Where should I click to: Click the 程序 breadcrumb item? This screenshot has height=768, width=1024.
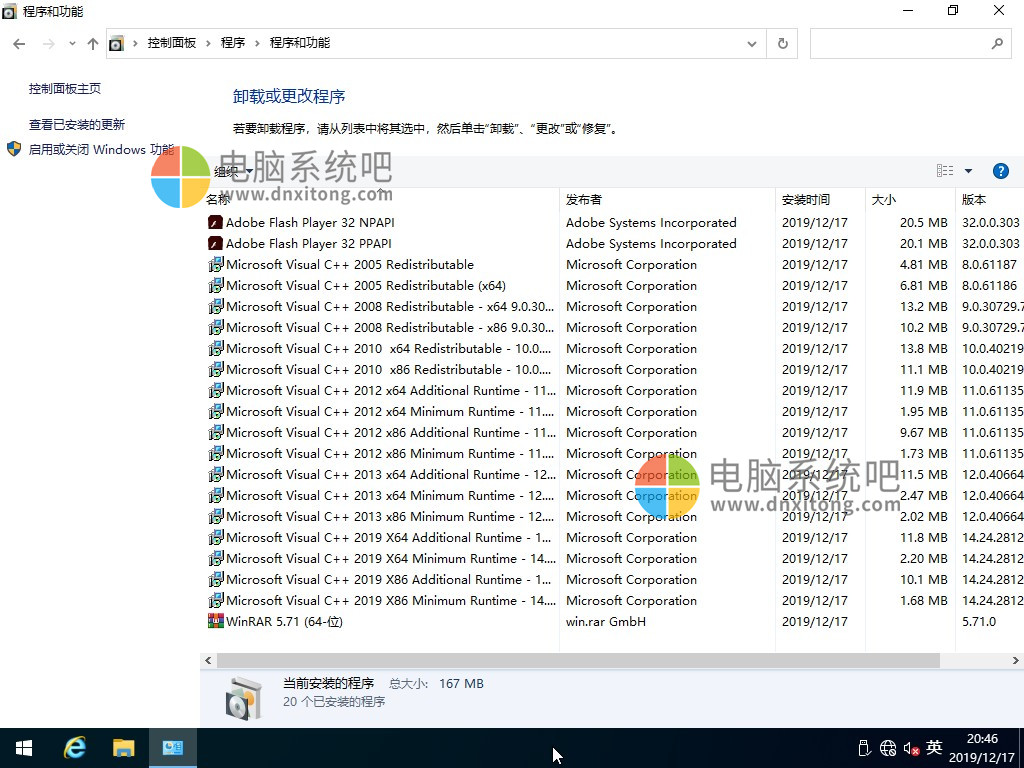coord(233,43)
